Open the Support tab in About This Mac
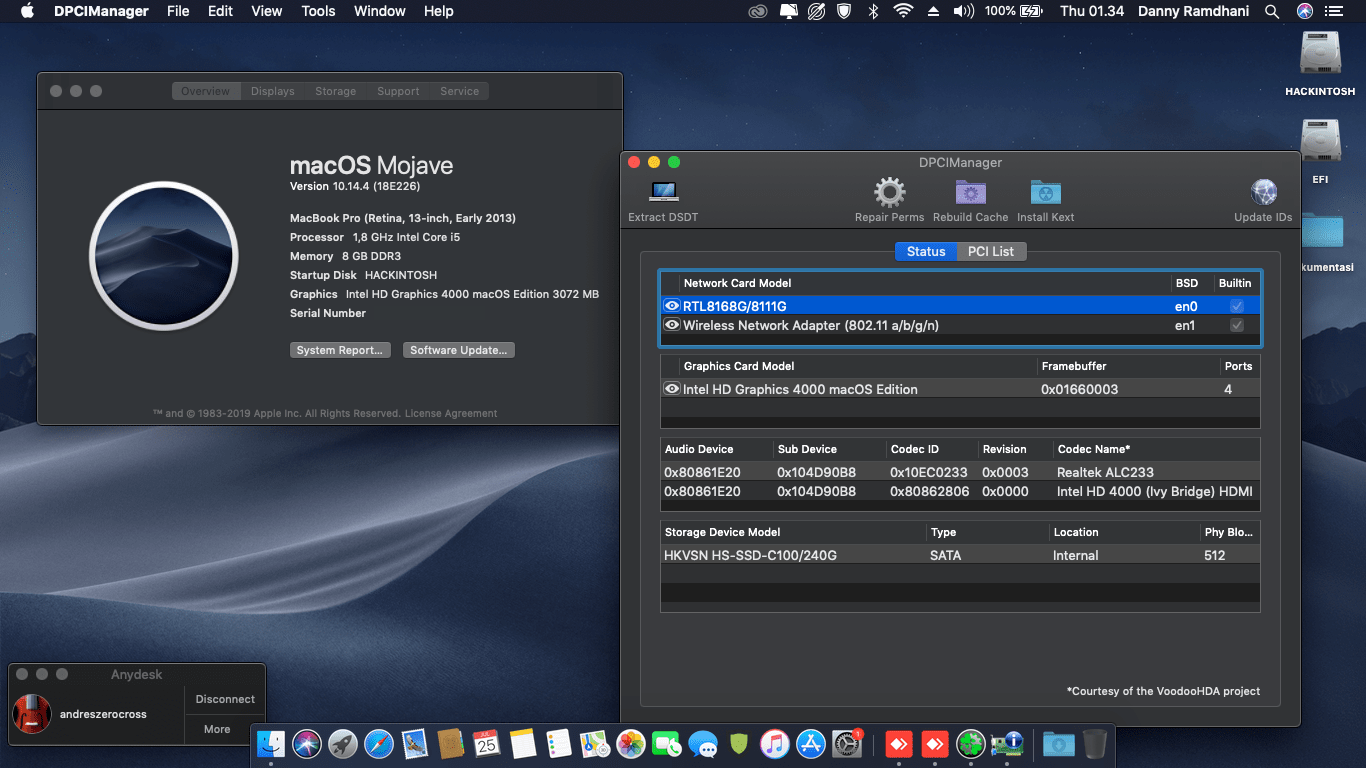This screenshot has height=768, width=1366. [398, 91]
